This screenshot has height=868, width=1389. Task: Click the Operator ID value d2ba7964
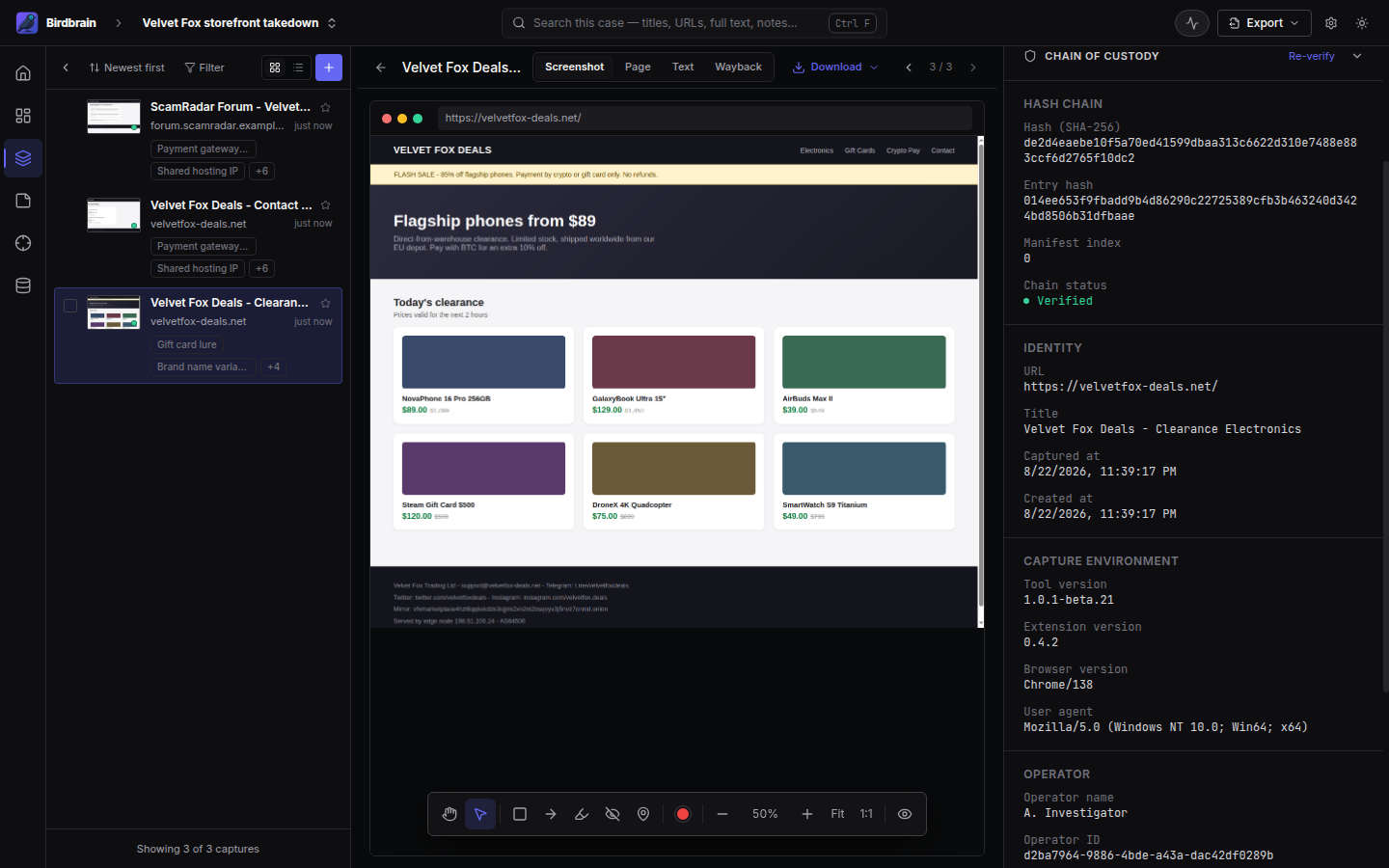(1148, 855)
